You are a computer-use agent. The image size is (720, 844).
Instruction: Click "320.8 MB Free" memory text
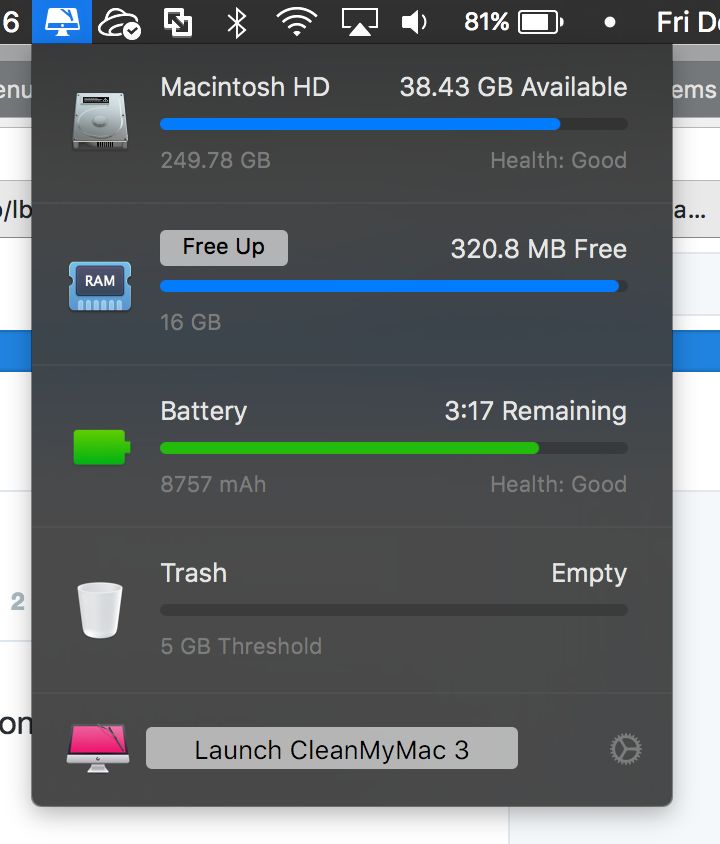pyautogui.click(x=539, y=249)
